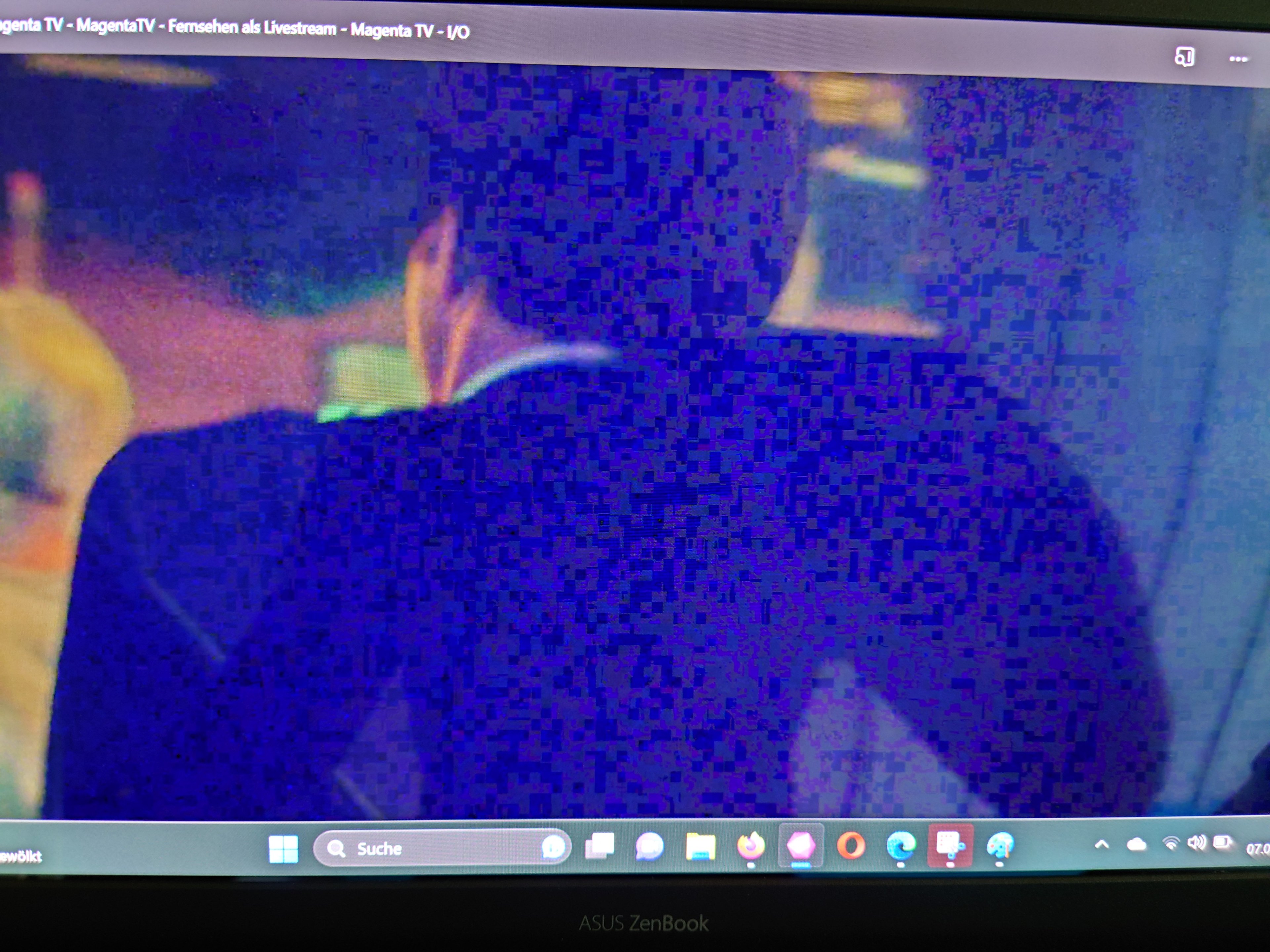This screenshot has height=952, width=1270.
Task: Open Task View from taskbar
Action: (x=599, y=847)
